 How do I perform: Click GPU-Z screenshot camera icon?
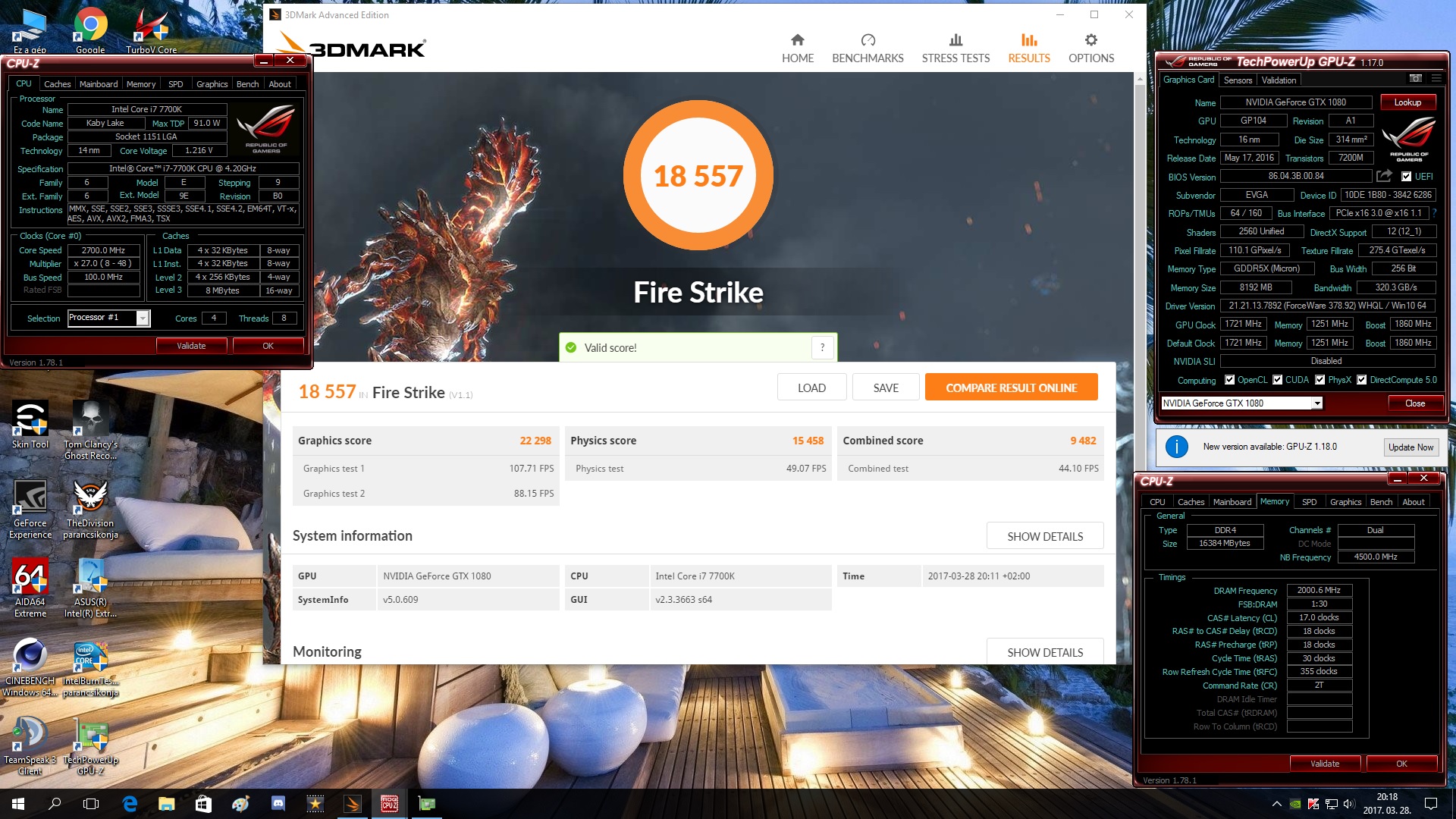(x=1415, y=79)
